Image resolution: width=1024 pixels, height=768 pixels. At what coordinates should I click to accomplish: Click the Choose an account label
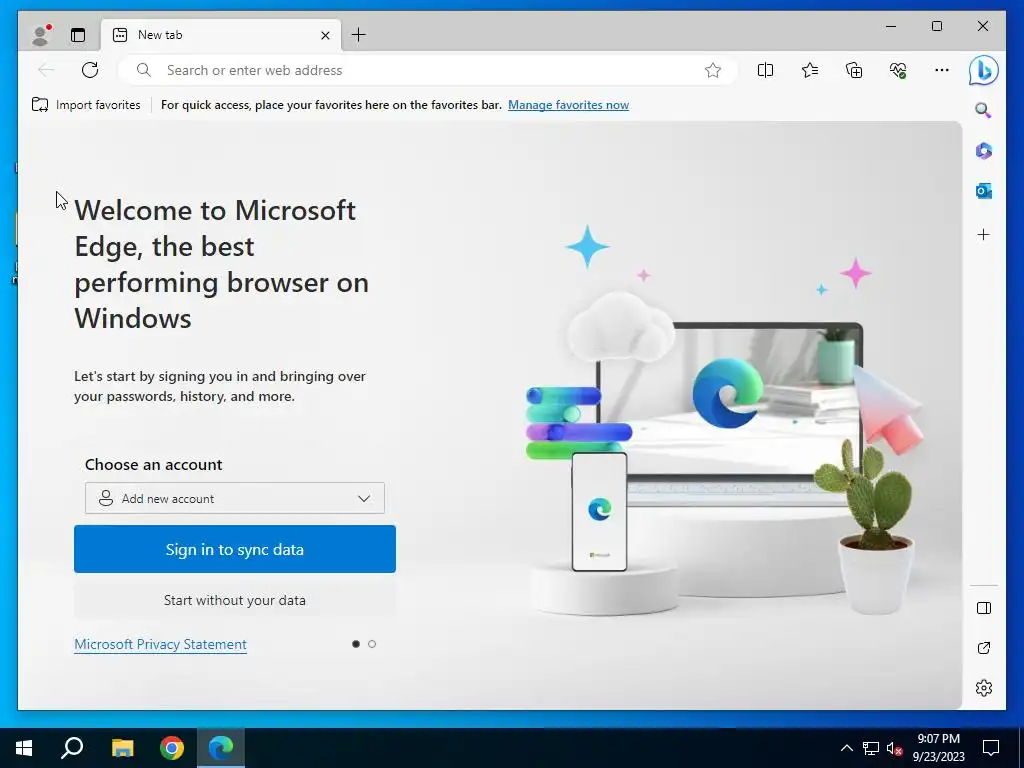point(153,464)
